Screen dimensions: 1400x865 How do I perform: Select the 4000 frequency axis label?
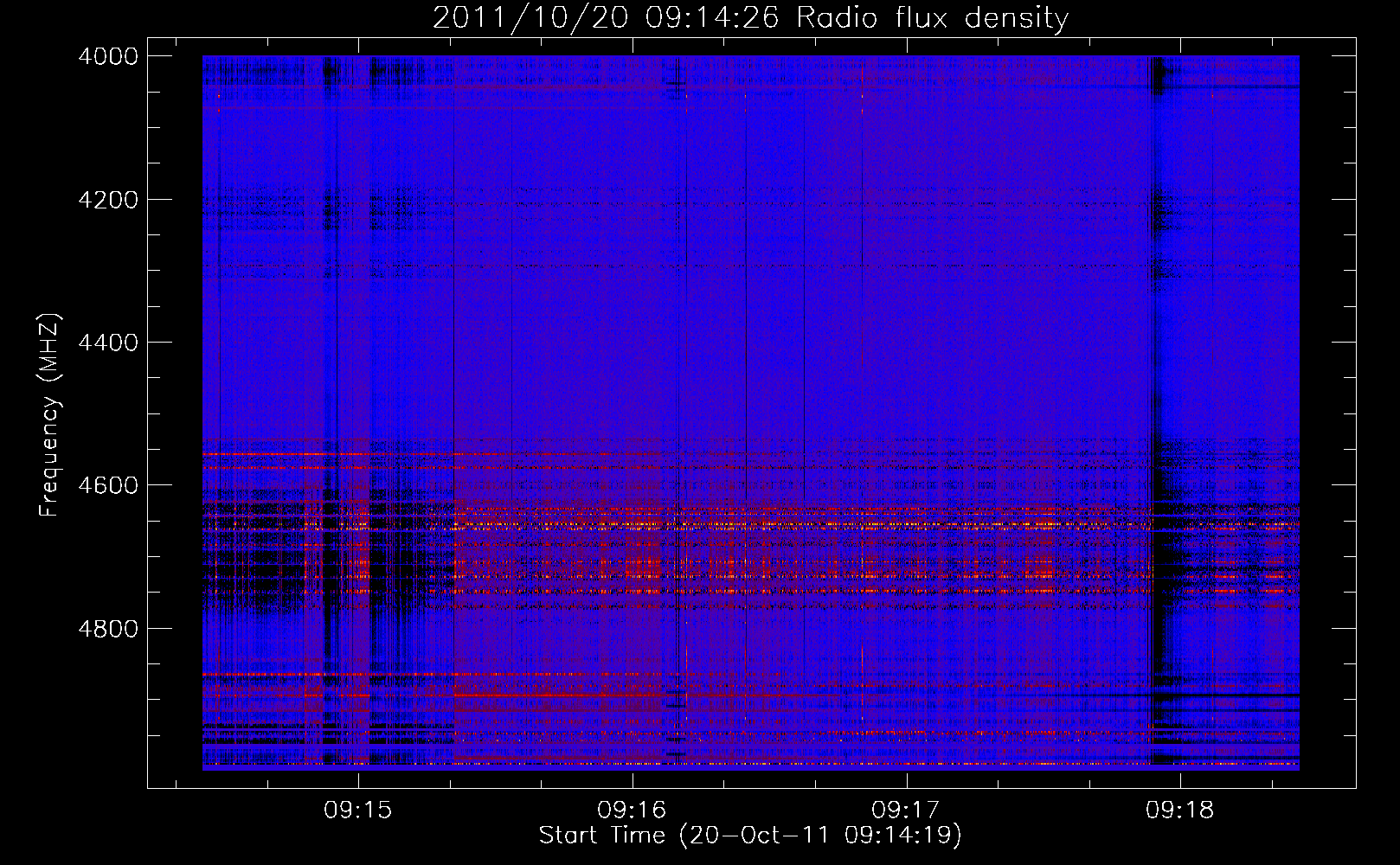pos(108,56)
